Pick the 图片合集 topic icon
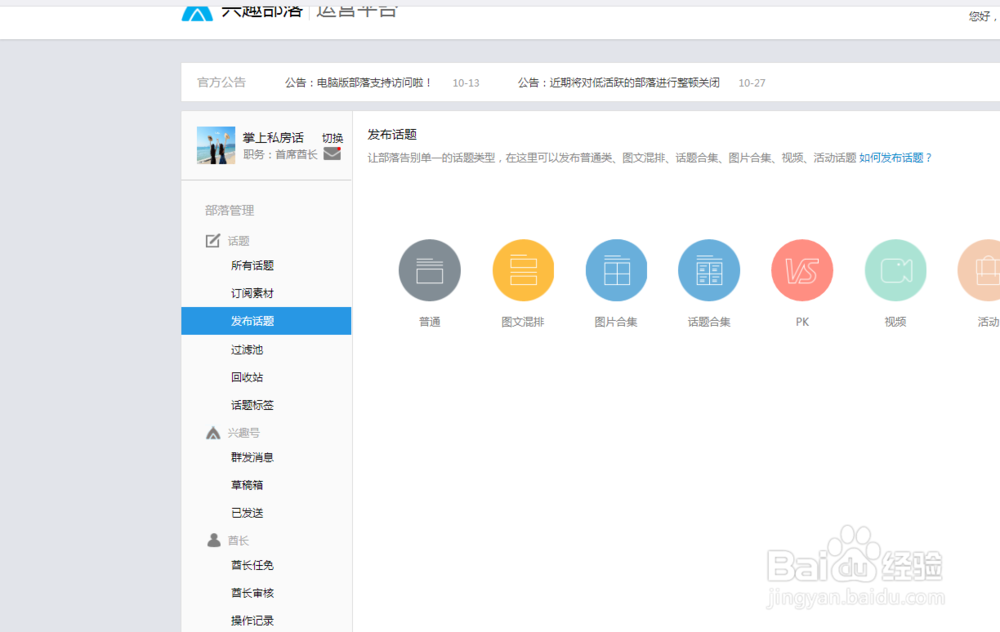 (x=616, y=269)
